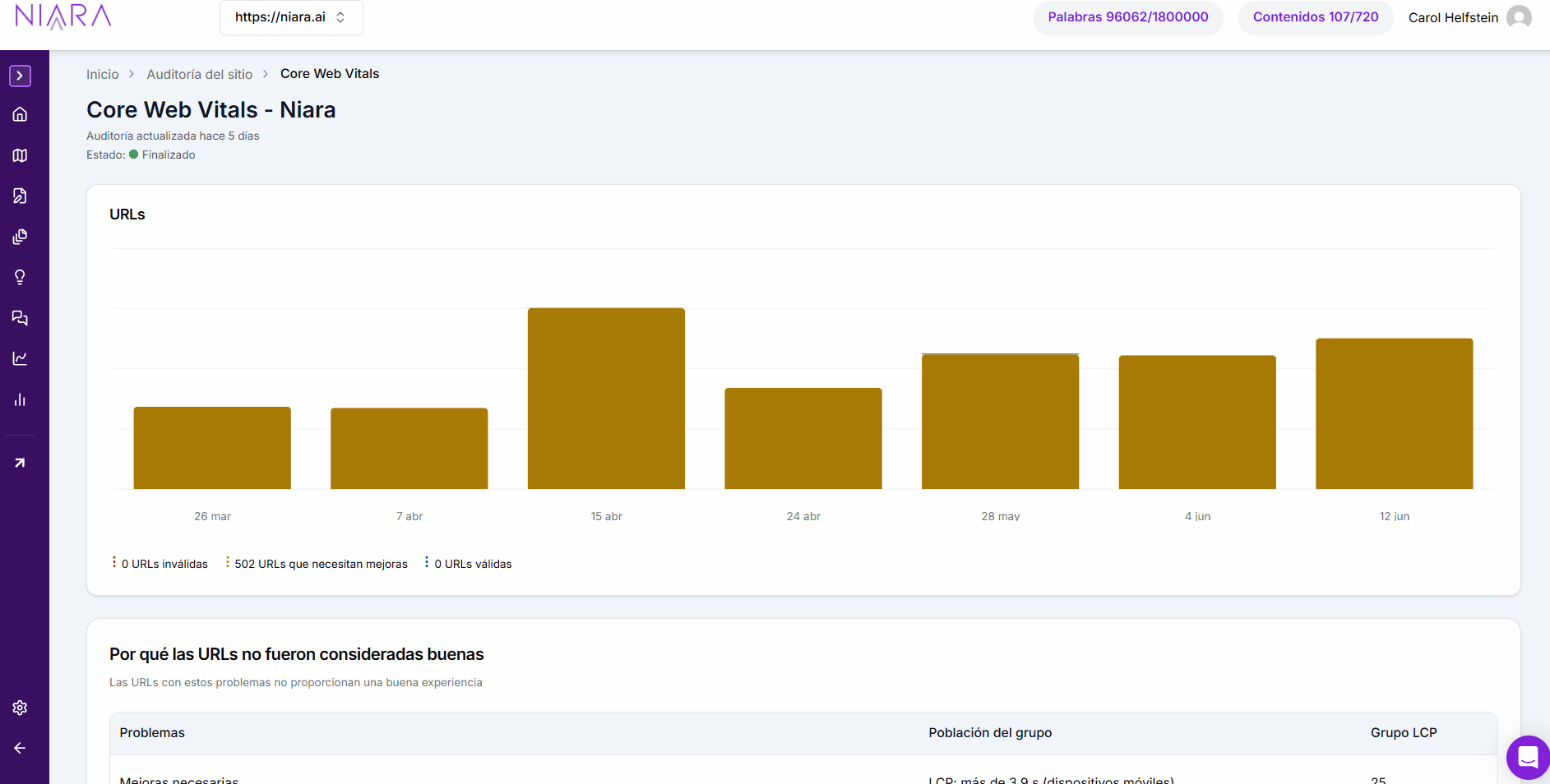Viewport: 1550px width, 784px height.
Task: Open the chat support bubble
Action: pyautogui.click(x=1528, y=757)
